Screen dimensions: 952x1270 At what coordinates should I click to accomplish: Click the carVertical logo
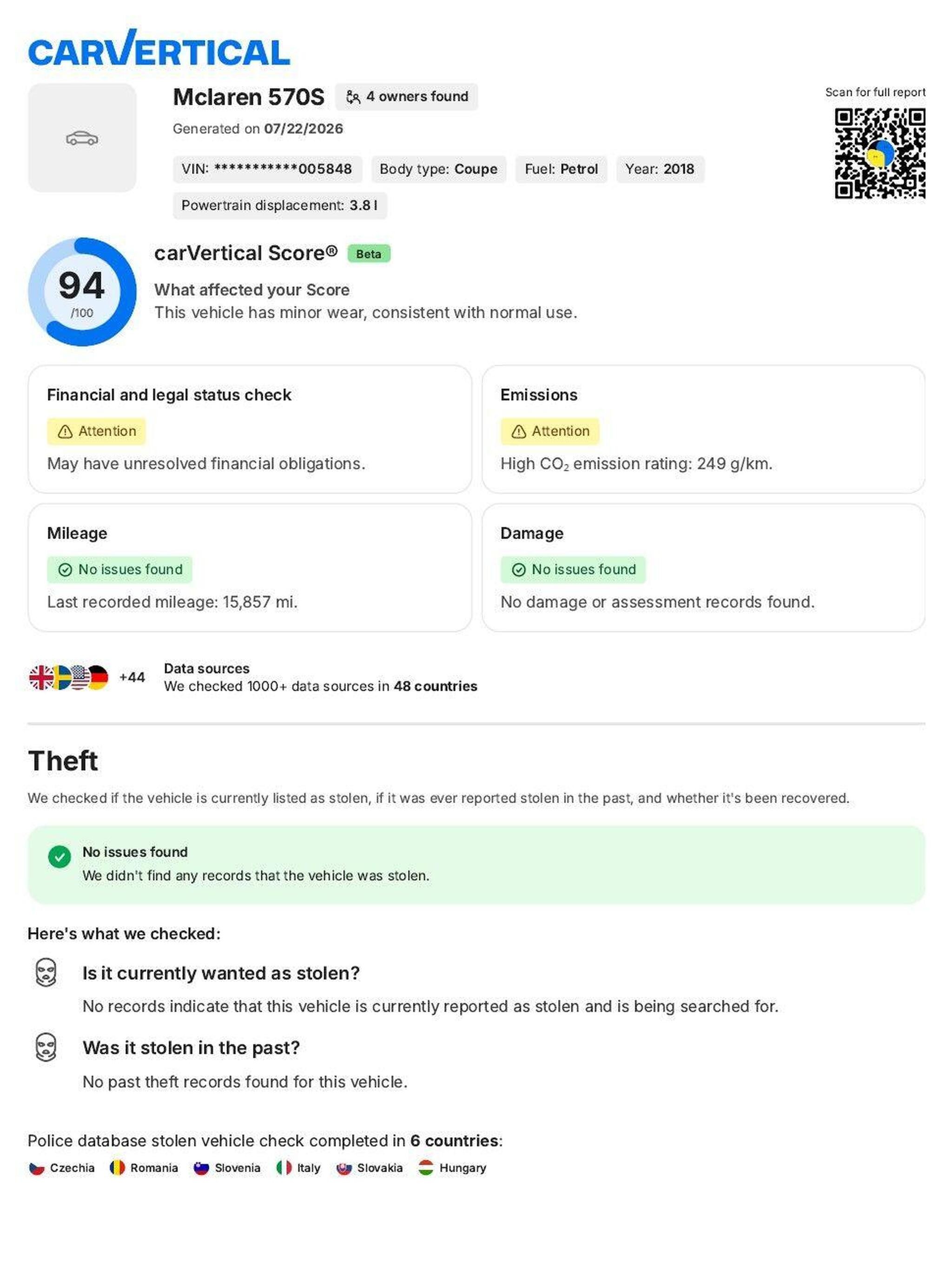159,48
